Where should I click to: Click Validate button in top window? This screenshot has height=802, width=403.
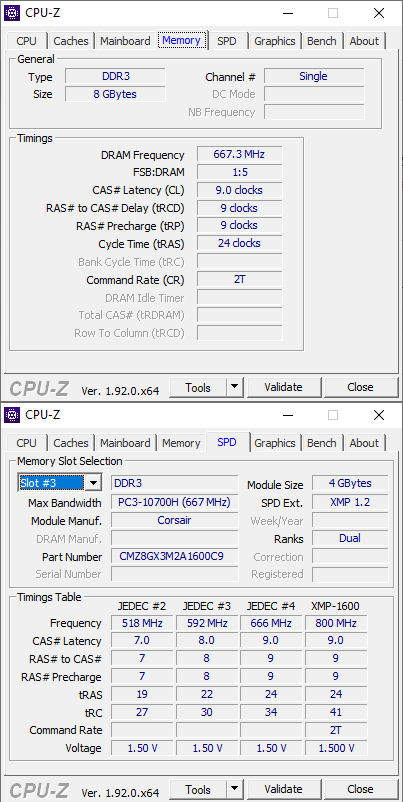[x=283, y=387]
